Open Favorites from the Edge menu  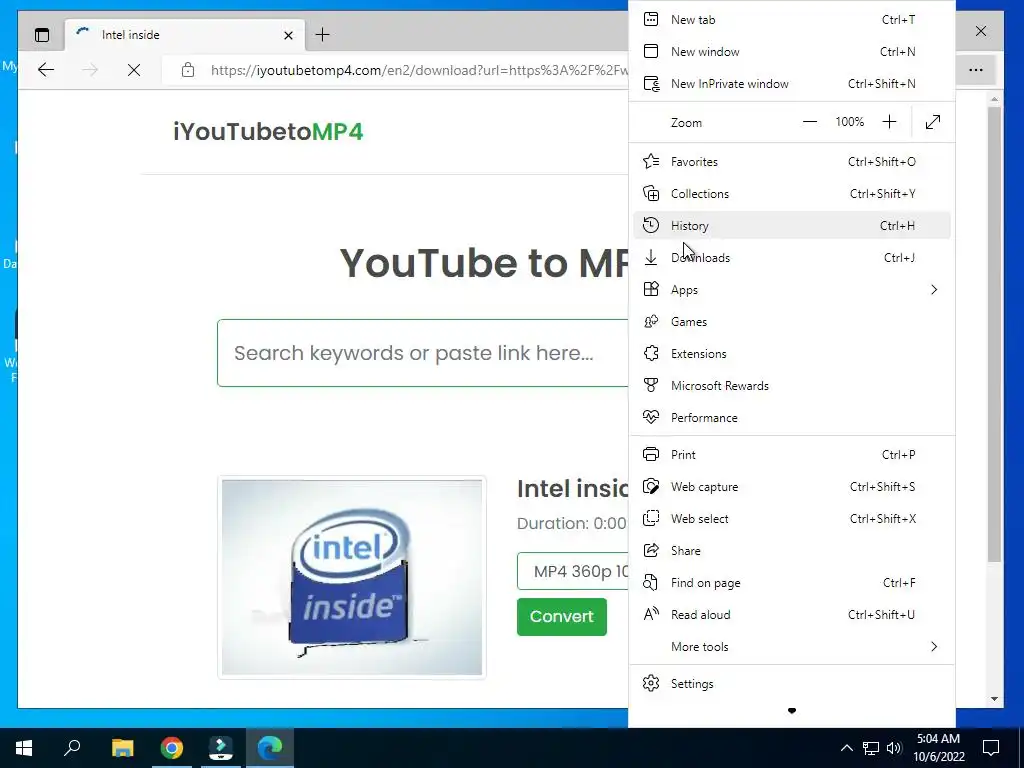(792, 161)
